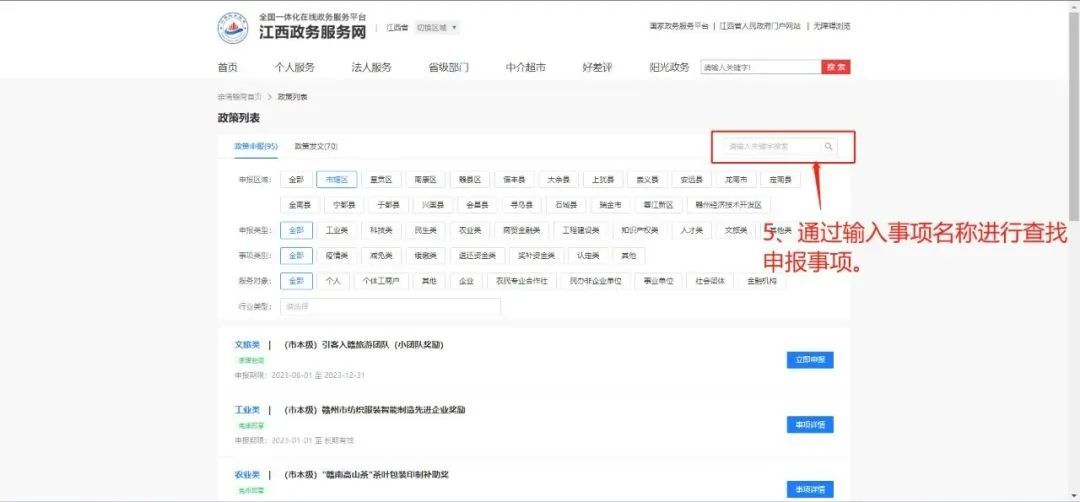The image size is (1080, 502).
Task: Open 中介超市 navigation item
Action: click(x=526, y=67)
